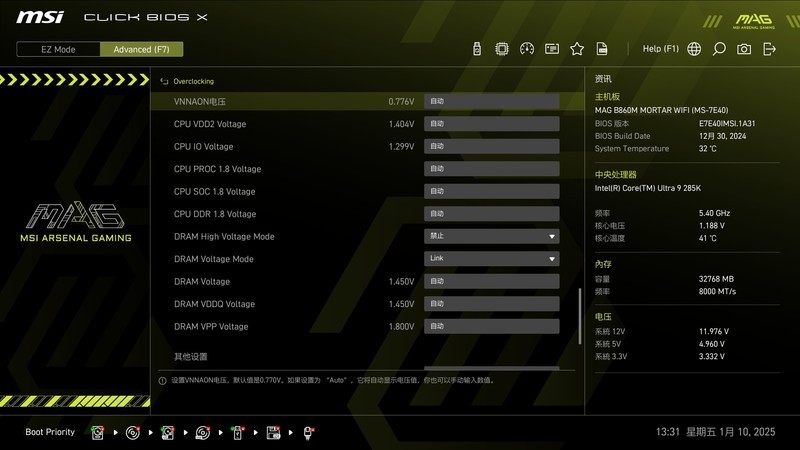Click the MAG B860M MORTAR WIFI board name
Screen dimensions: 800x450
tap(661, 110)
